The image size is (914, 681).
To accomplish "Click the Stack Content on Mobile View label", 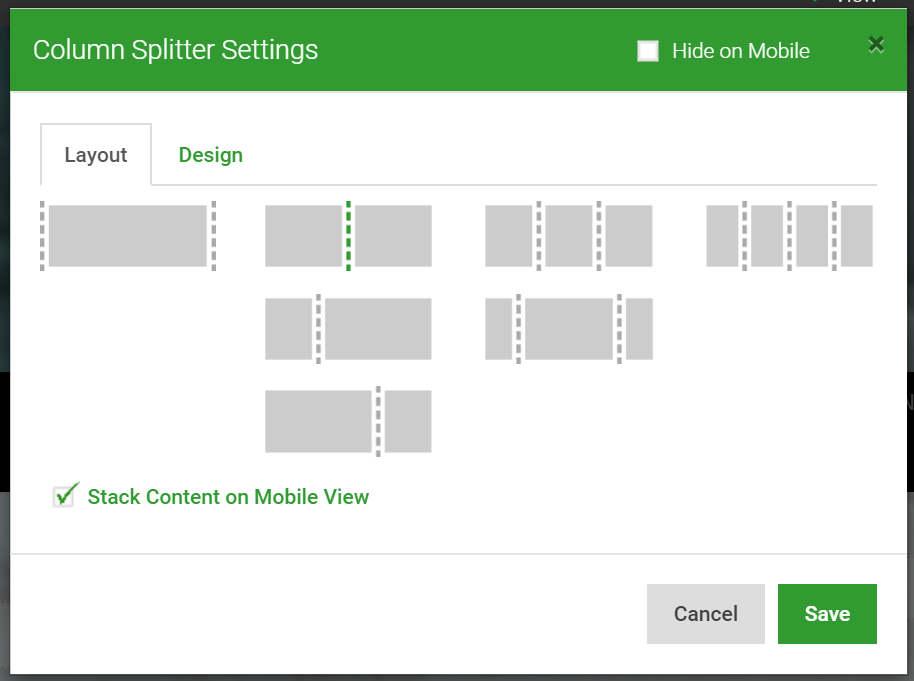I will [x=228, y=496].
